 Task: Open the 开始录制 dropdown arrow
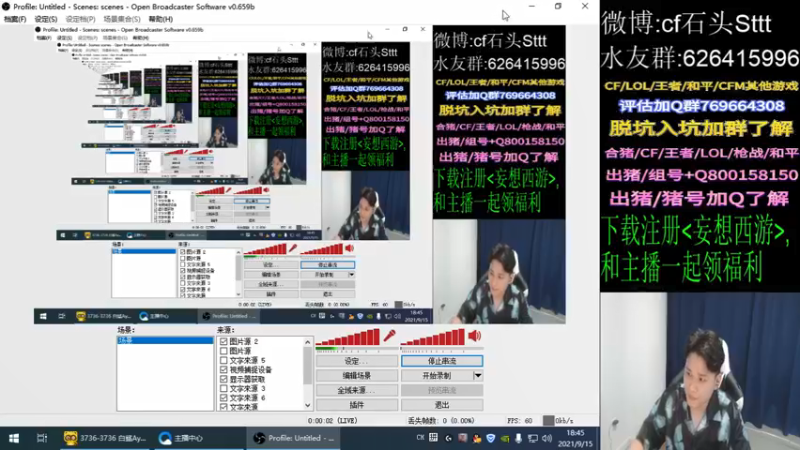point(478,376)
